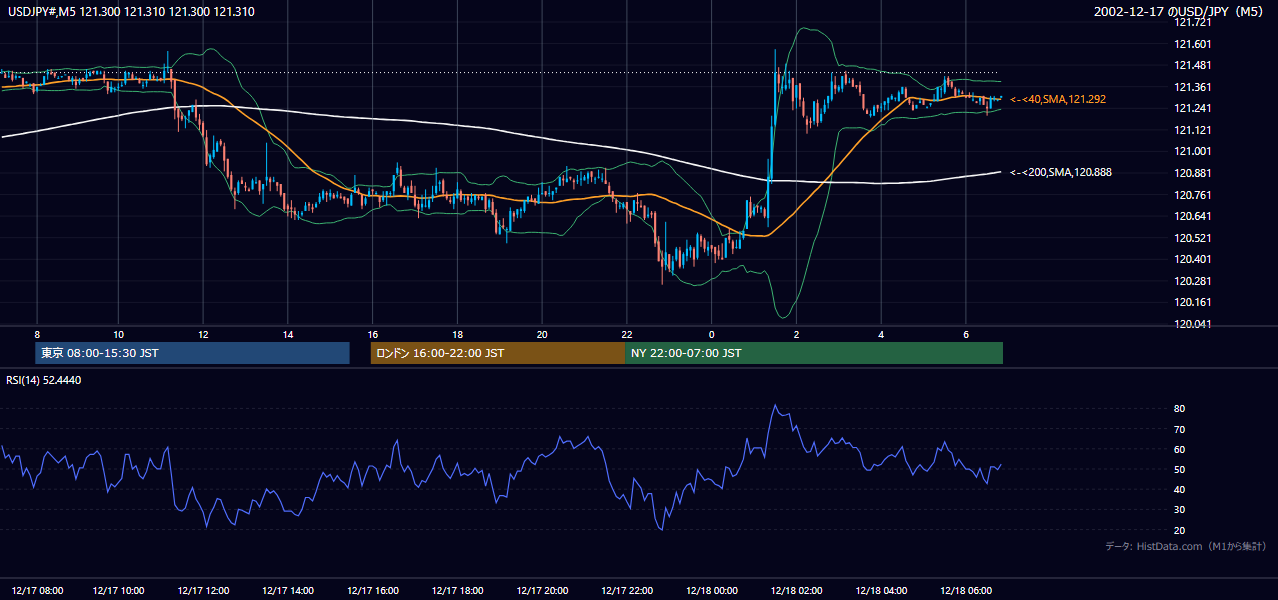The height and width of the screenshot is (600, 1278).
Task: Click the ロンドン 16:00-22:00 JST session bar
Action: [x=497, y=353]
